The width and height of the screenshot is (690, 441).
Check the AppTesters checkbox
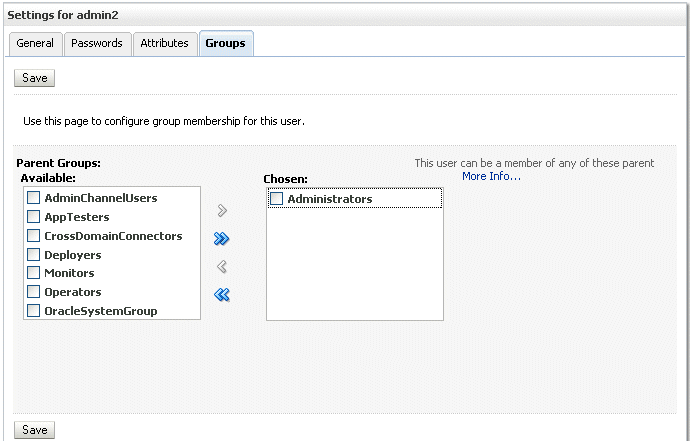(x=33, y=217)
